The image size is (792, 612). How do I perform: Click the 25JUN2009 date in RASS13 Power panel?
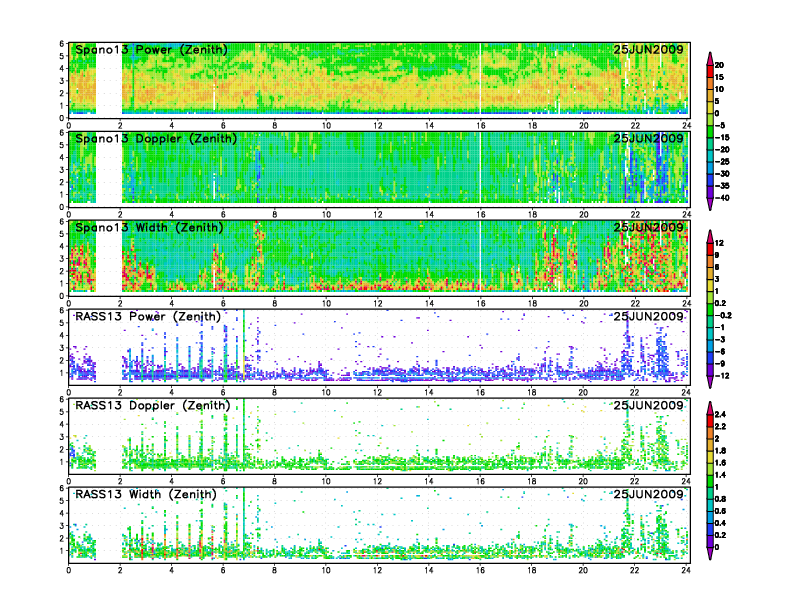[x=649, y=316]
